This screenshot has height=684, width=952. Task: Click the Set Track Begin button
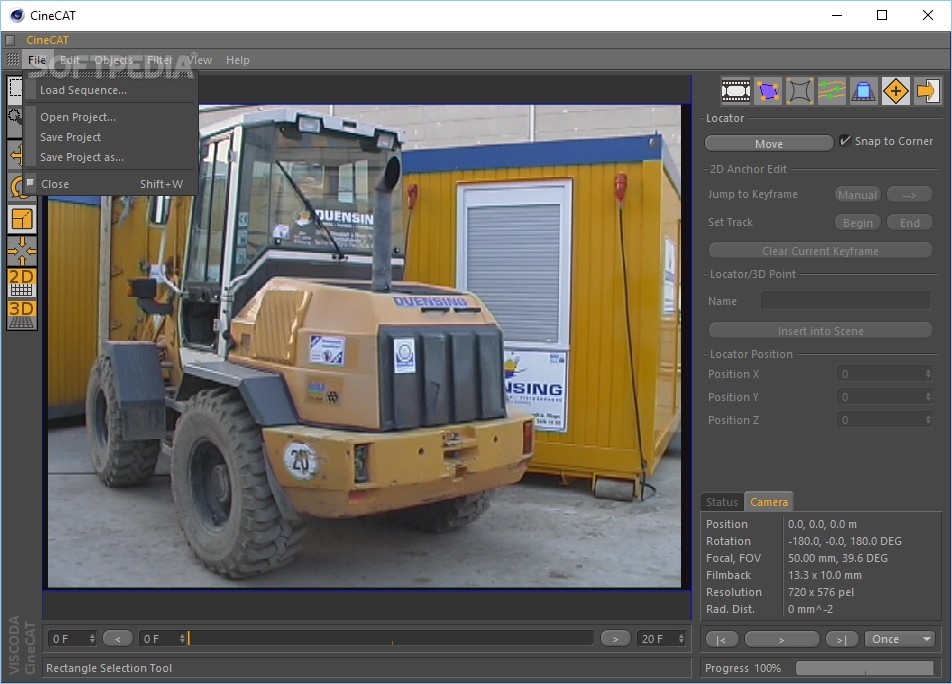click(857, 223)
